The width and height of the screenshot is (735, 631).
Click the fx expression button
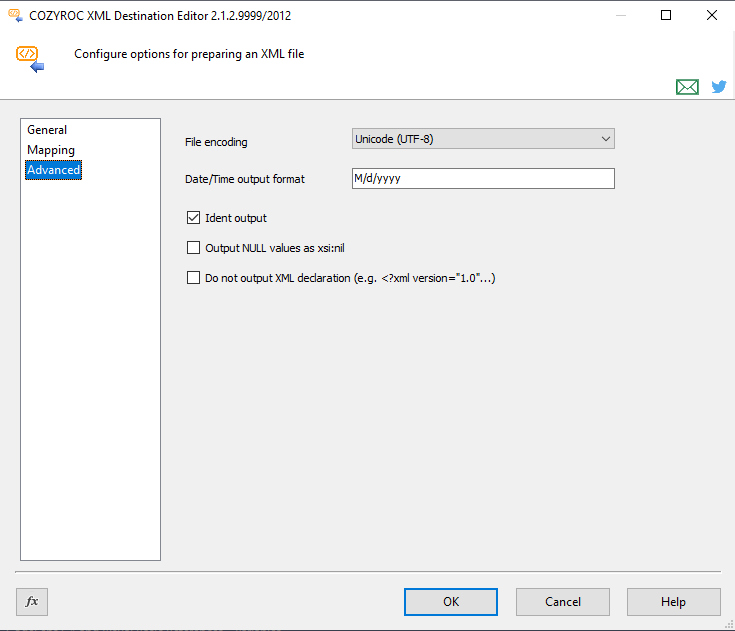pos(32,601)
